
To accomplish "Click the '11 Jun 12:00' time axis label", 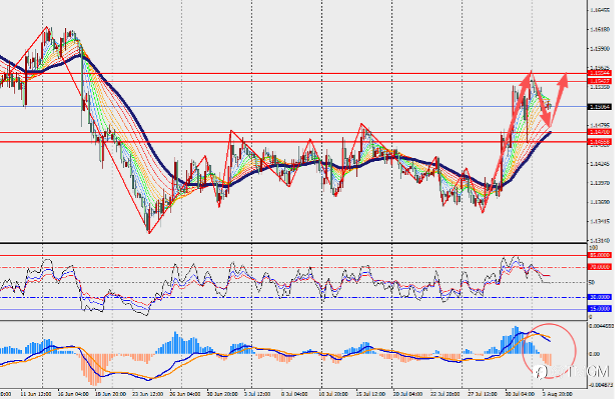I will click(x=35, y=393).
